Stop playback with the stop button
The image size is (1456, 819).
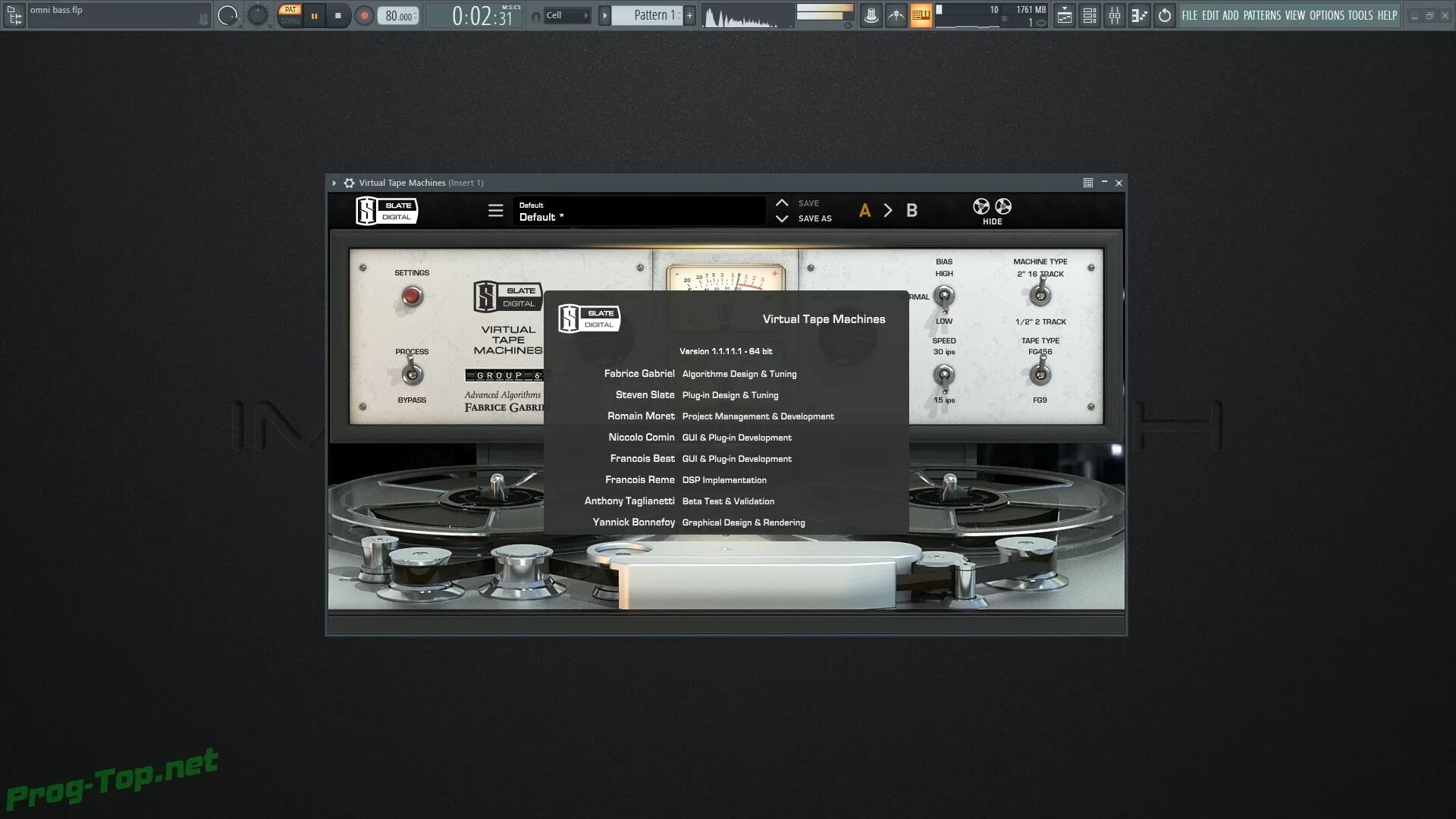338,15
